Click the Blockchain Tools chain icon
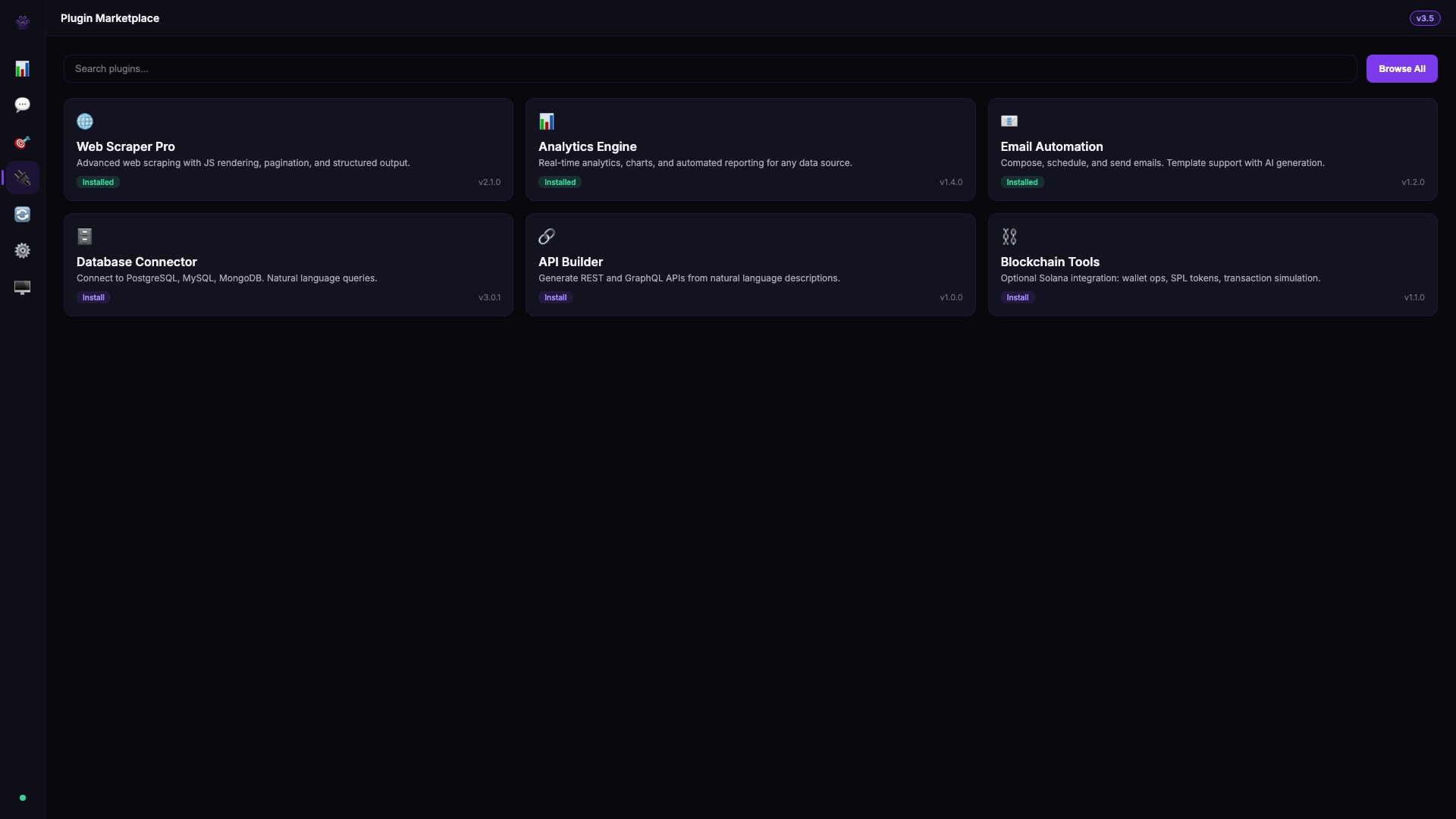The width and height of the screenshot is (1456, 819). pos(1009,237)
